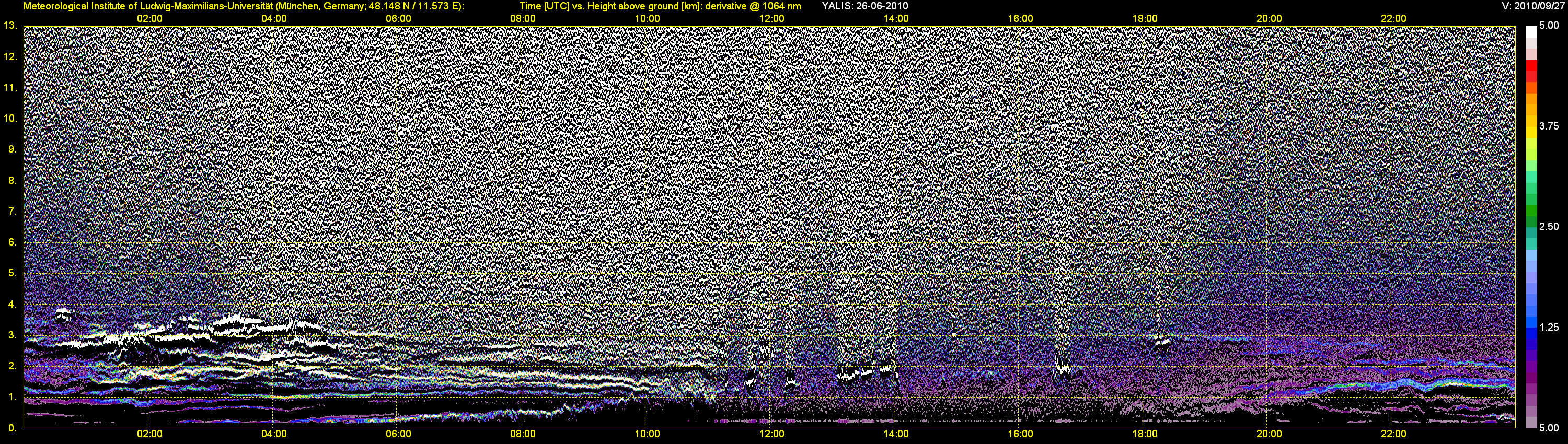1568x444 pixels.
Task: Click the 02:00 label on the top time axis
Action: [149, 19]
